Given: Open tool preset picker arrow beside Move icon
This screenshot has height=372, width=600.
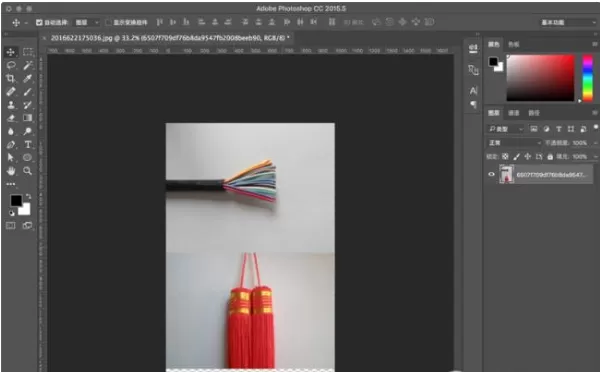Looking at the screenshot, I should (26, 23).
